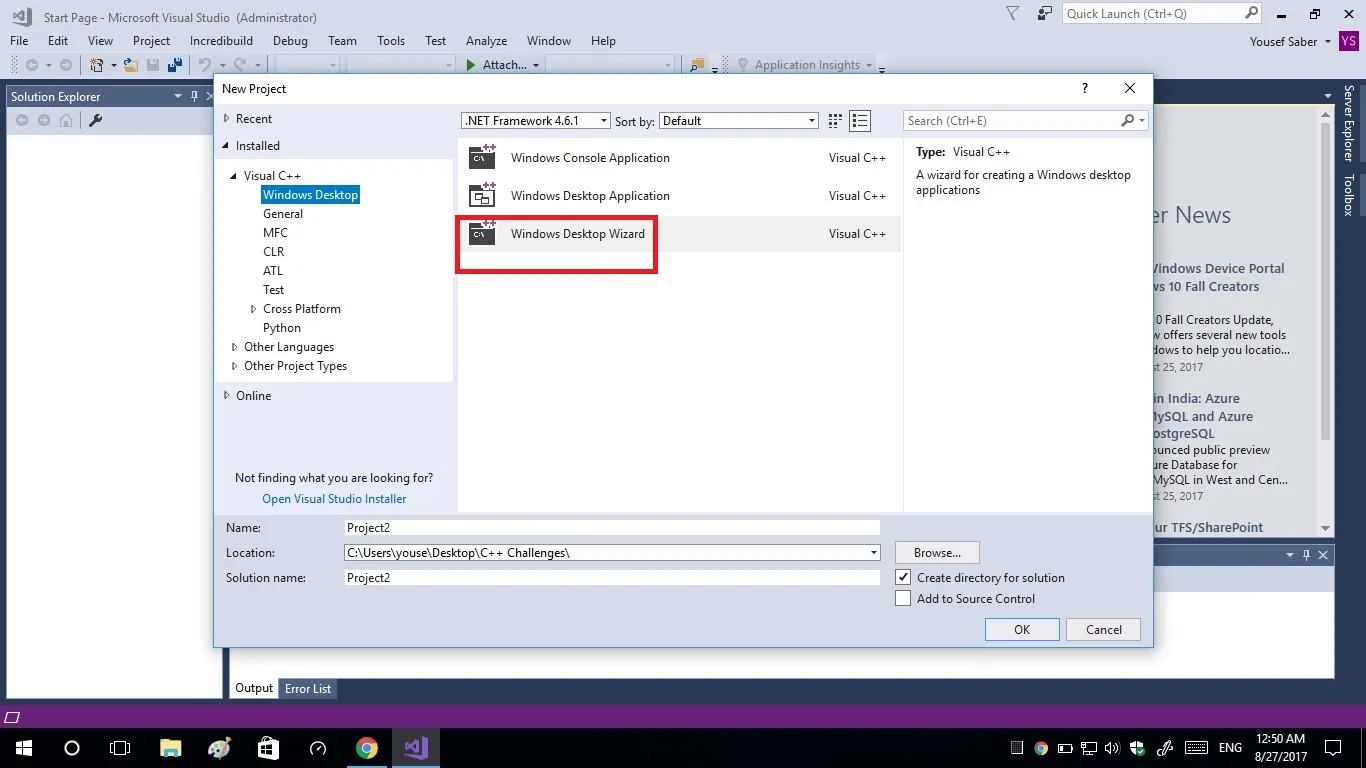Enable Add to Source Control checkbox
The image size is (1366, 768).
pos(903,598)
